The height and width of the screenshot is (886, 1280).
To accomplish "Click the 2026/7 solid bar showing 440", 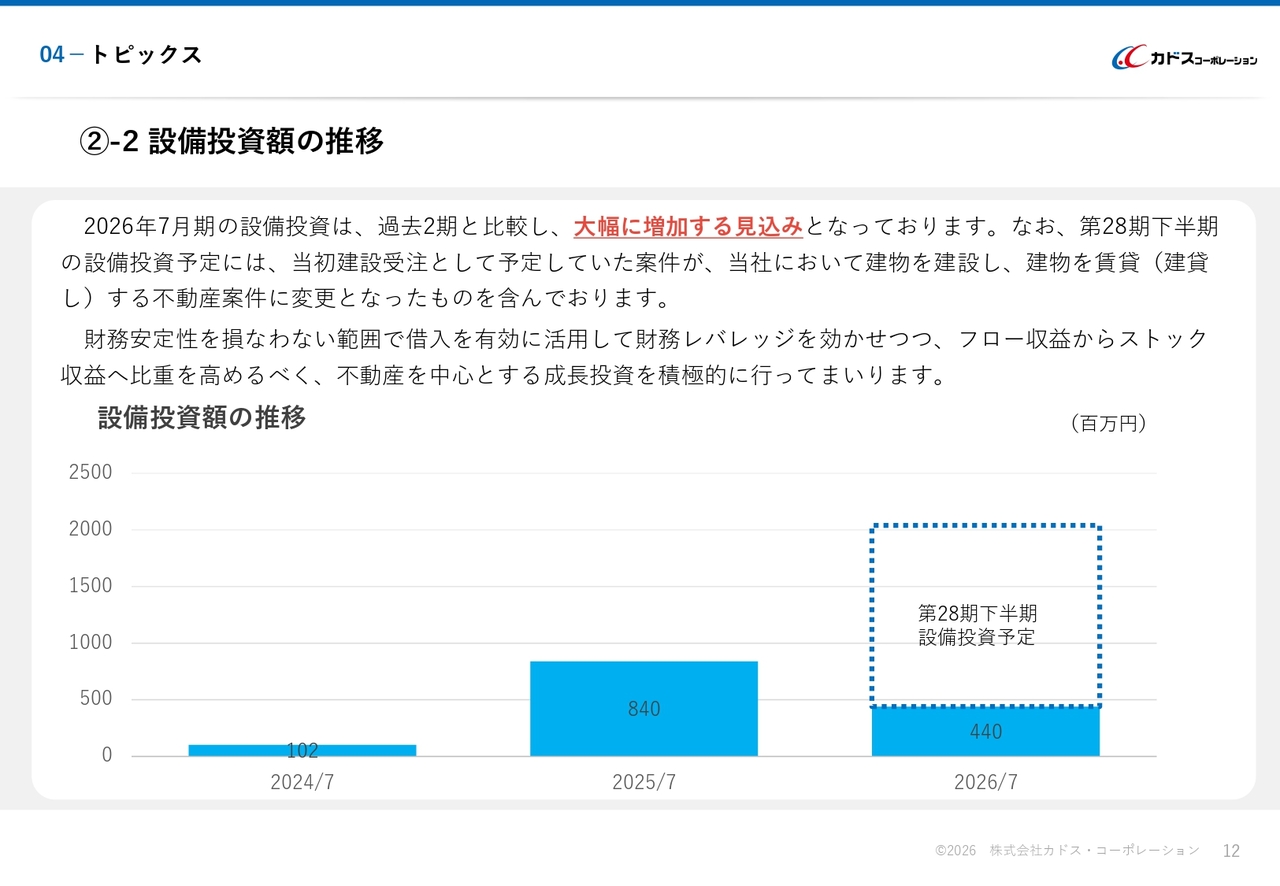I will (985, 731).
